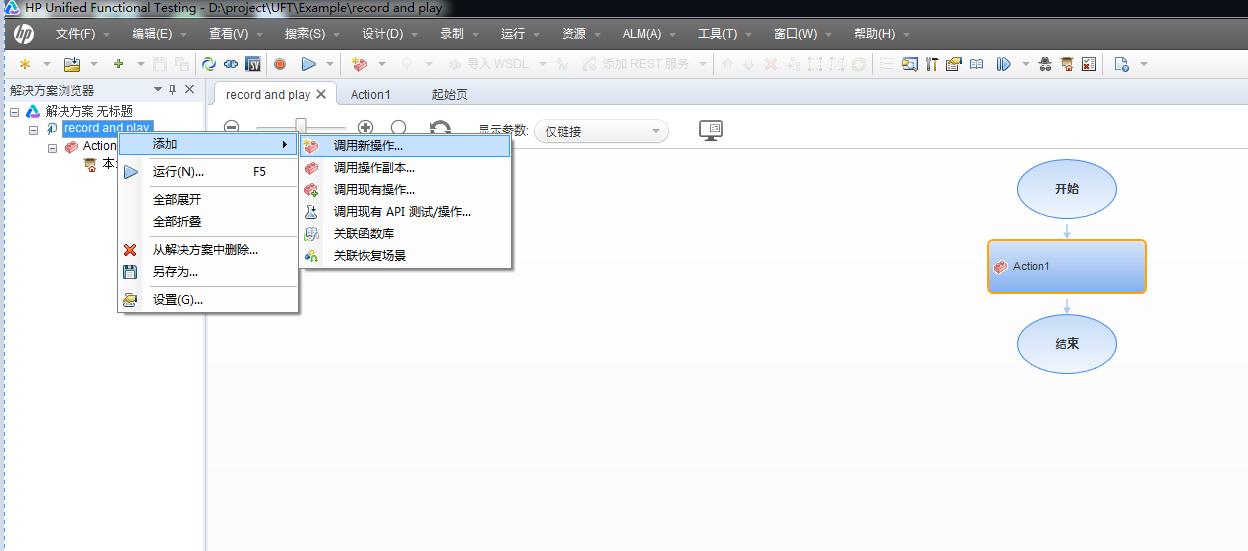Select the Action1 node on canvas
Screen dimensions: 1248x551
pos(1067,266)
